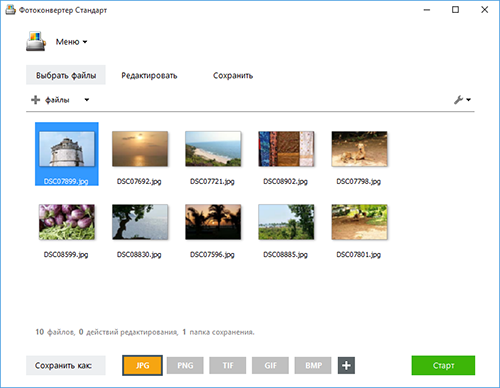
Task: Select the Выбрать файлы tab
Action: click(66, 75)
